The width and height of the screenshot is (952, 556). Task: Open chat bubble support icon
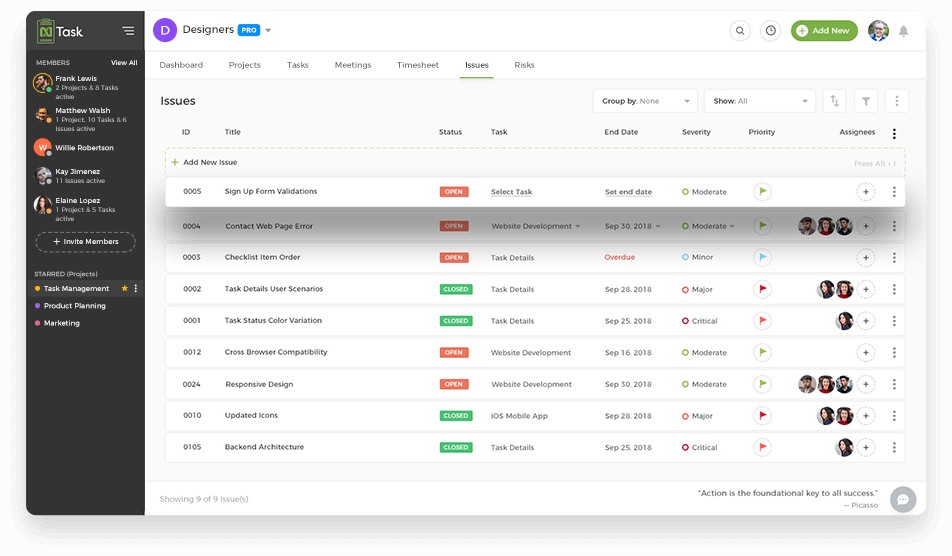(x=903, y=500)
